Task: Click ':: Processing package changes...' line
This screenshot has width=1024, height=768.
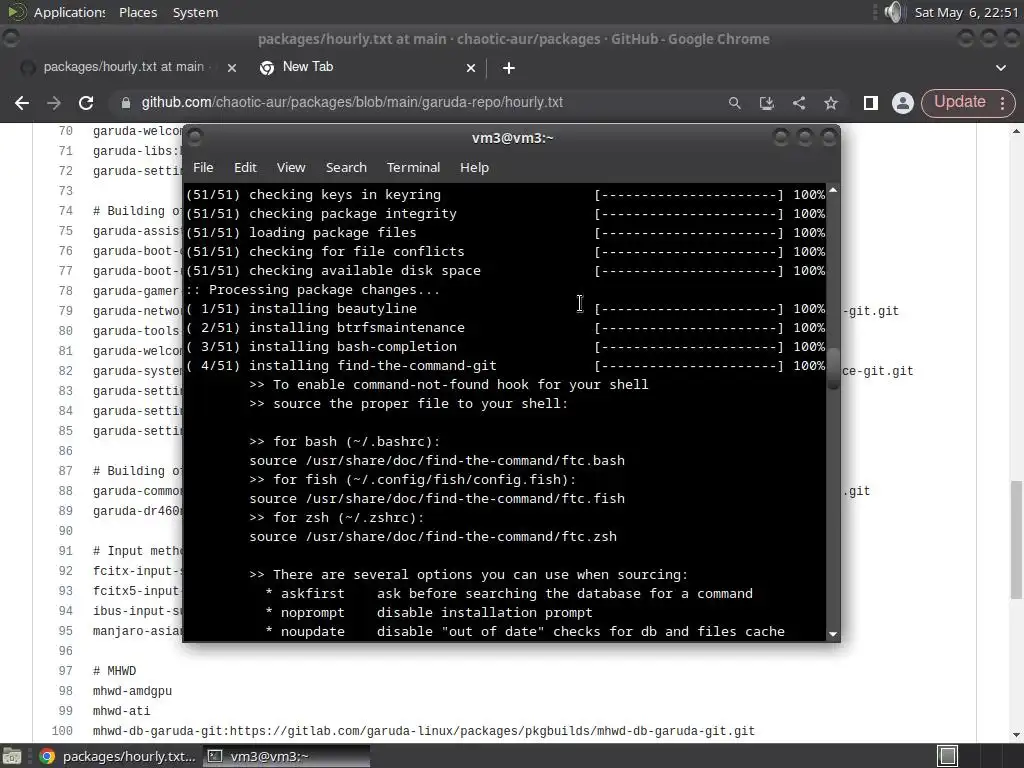Action: tap(313, 289)
